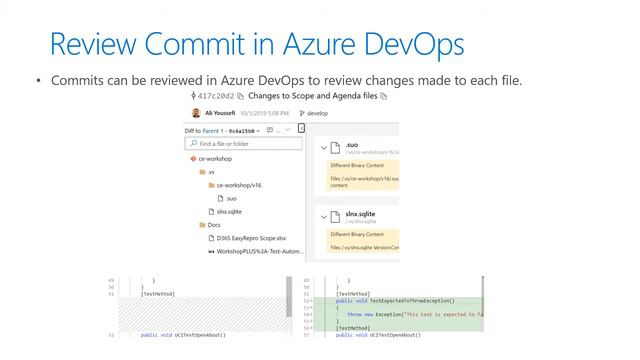
Task: Click the commit node icon before 417c20d2
Action: click(x=193, y=96)
